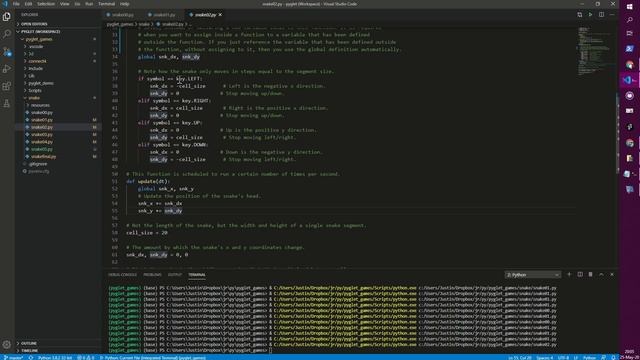Viewport: 640px width, 360px height.
Task: Open the Terminal menu
Action: 107,4
